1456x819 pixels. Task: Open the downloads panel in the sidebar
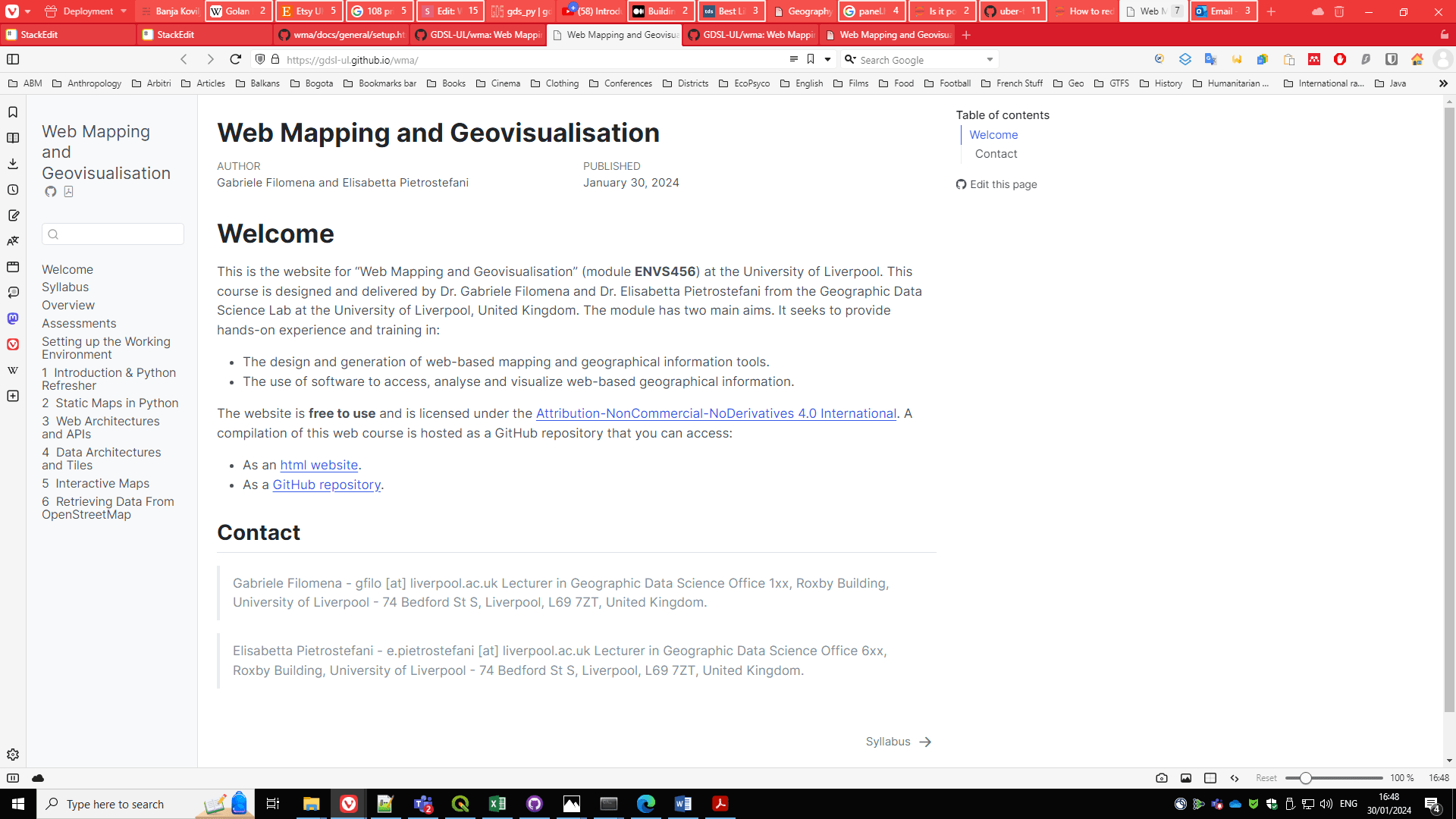point(13,164)
